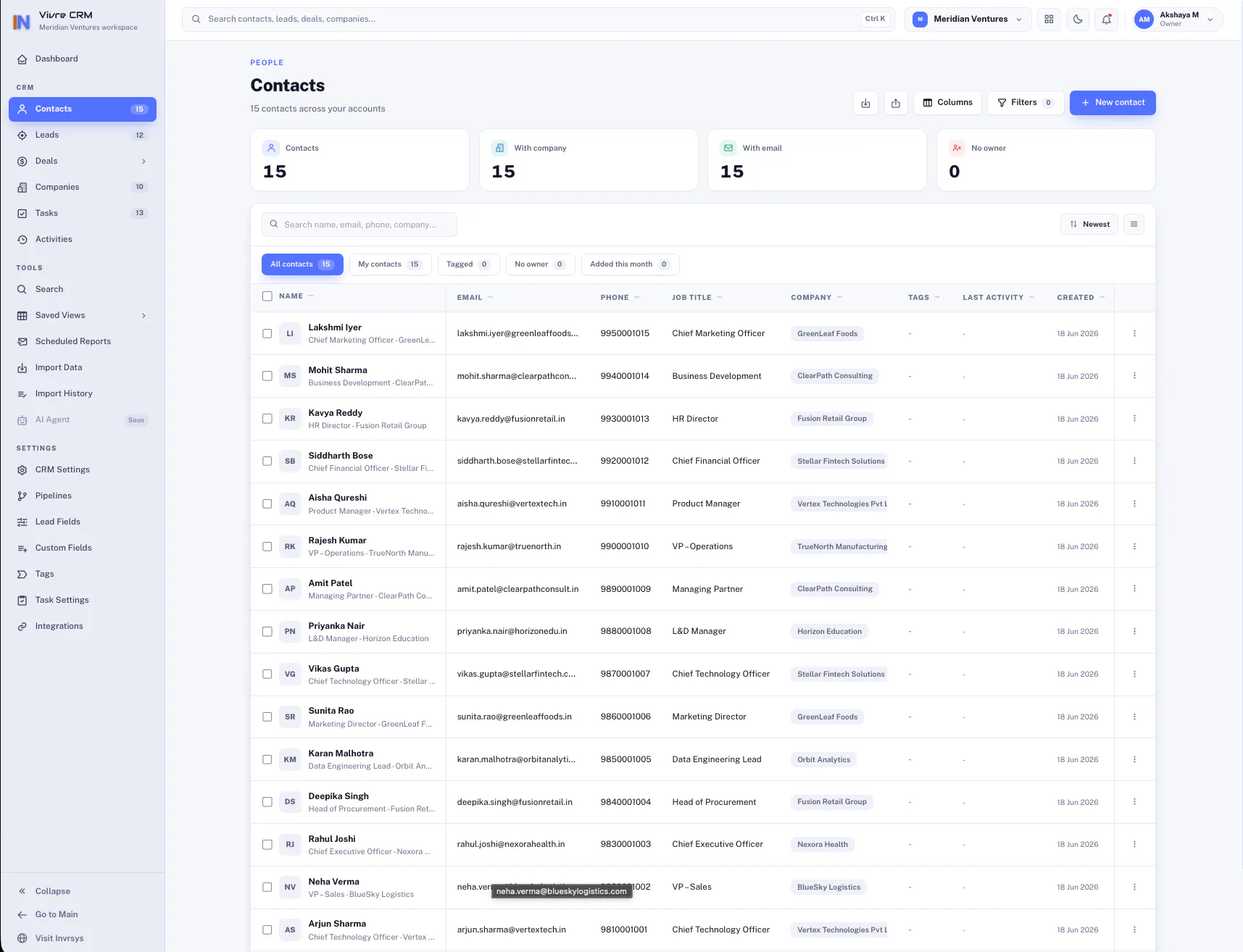Open Scheduled Reports in sidebar

83,341
